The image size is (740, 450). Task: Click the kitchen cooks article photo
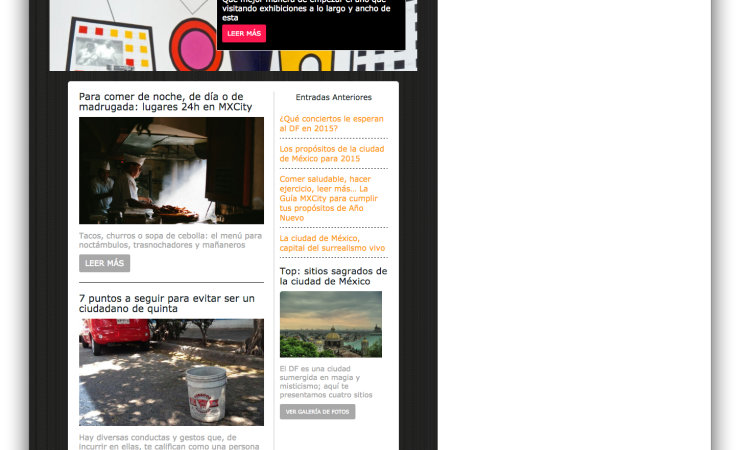click(171, 170)
